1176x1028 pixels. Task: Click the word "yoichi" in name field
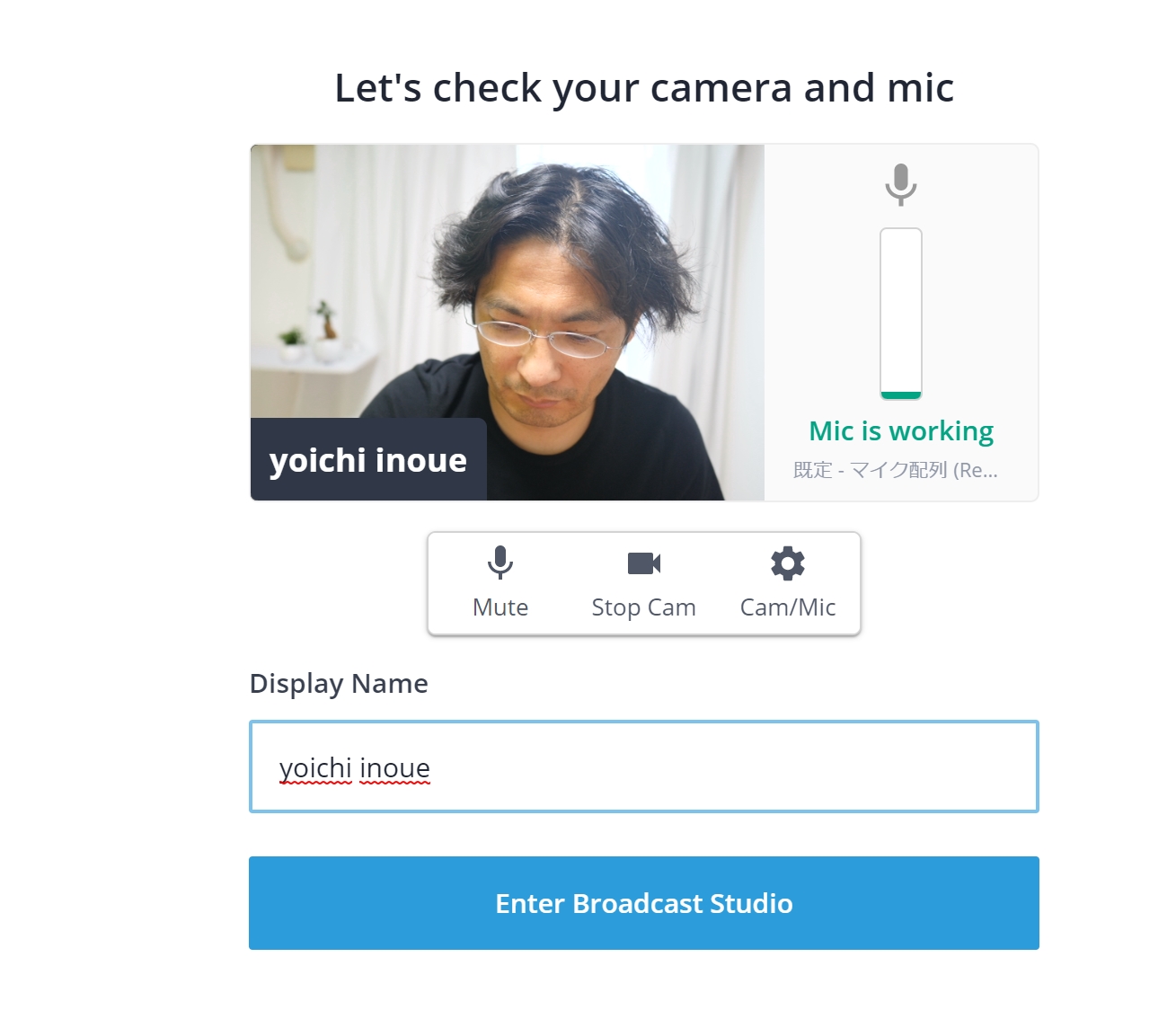coord(315,768)
